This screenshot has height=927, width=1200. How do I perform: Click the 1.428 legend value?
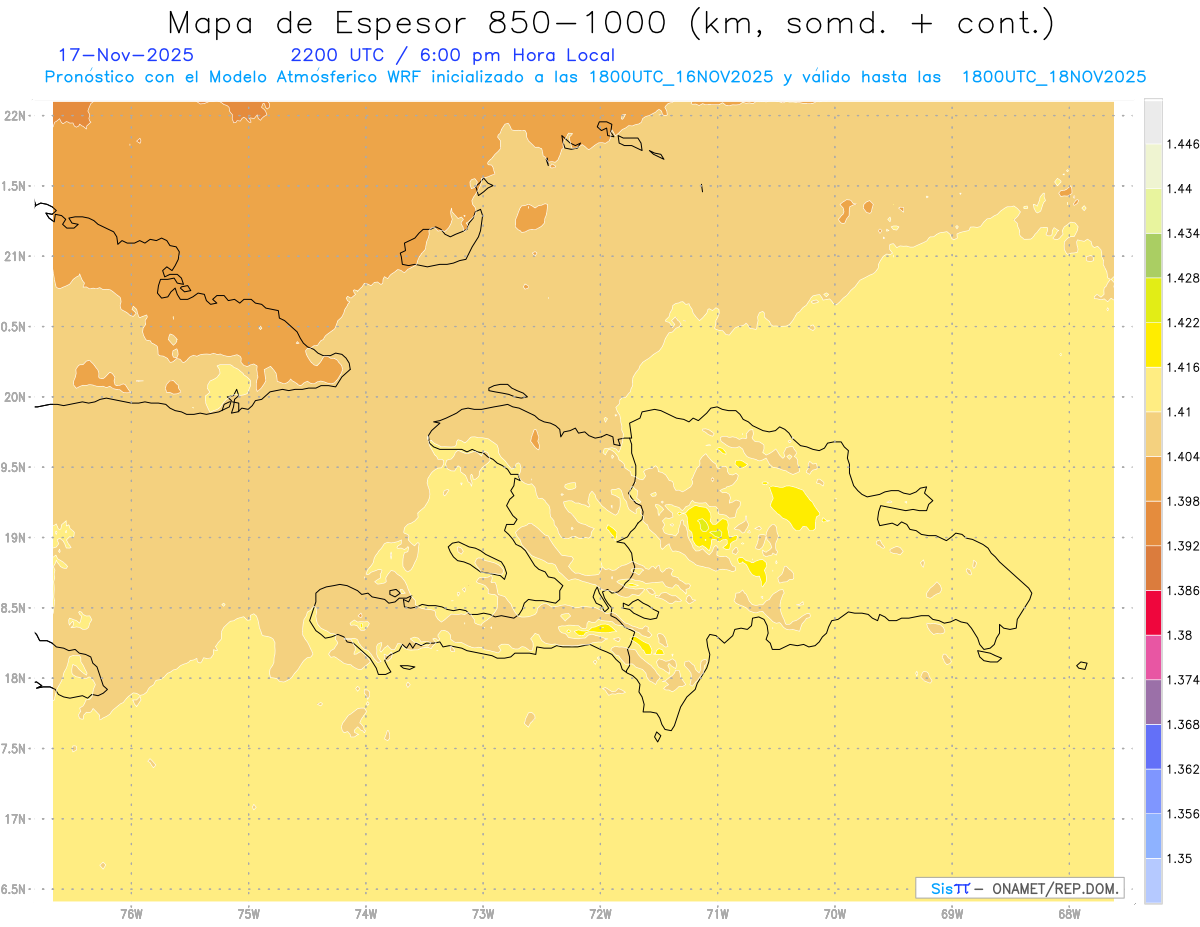[x=1182, y=278]
